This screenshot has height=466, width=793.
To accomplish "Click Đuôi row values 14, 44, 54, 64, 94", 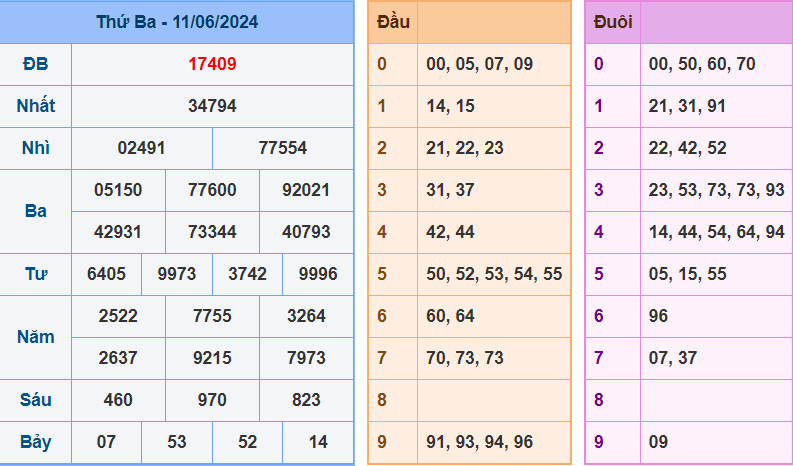I will [717, 232].
